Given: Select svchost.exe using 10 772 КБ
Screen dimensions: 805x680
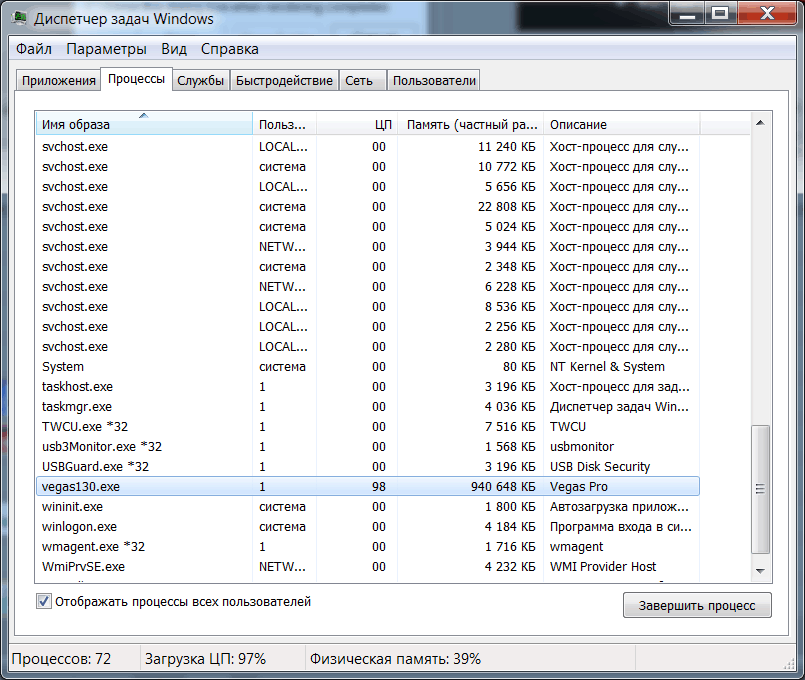Looking at the screenshot, I should [368, 167].
